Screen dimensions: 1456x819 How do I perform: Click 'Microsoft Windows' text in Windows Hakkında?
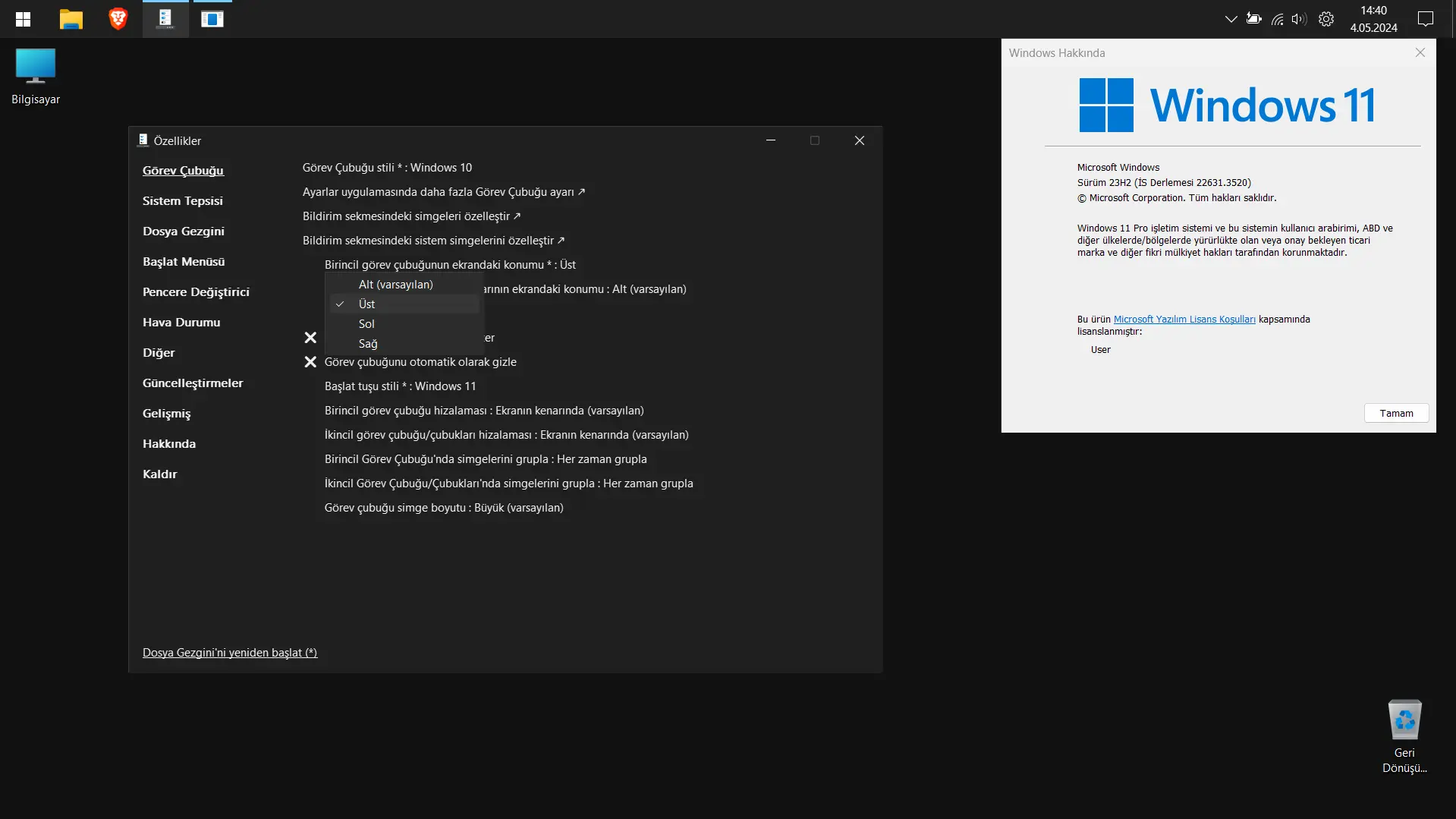tap(1118, 168)
